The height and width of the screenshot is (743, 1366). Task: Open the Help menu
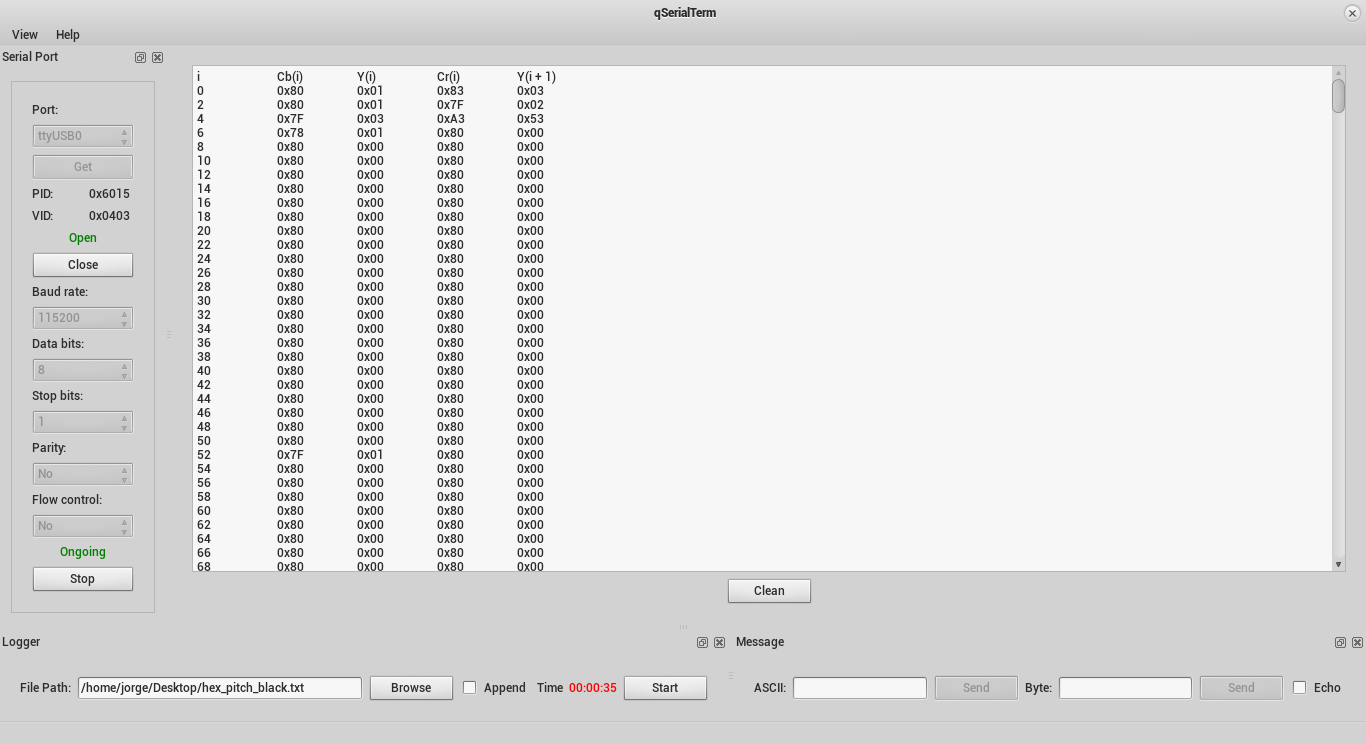[x=67, y=34]
